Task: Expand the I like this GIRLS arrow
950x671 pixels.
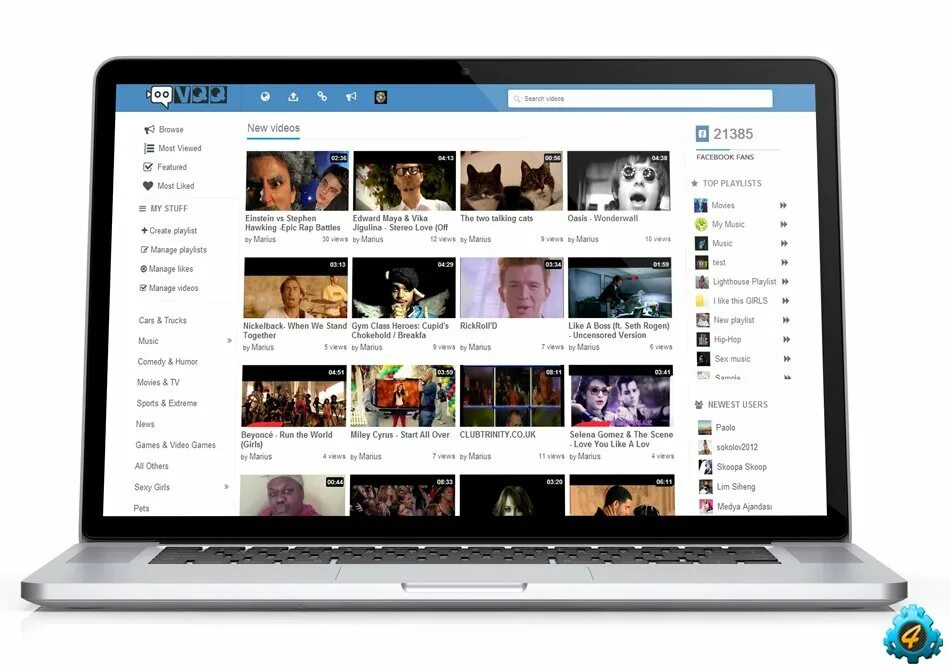Action: pyautogui.click(x=786, y=301)
